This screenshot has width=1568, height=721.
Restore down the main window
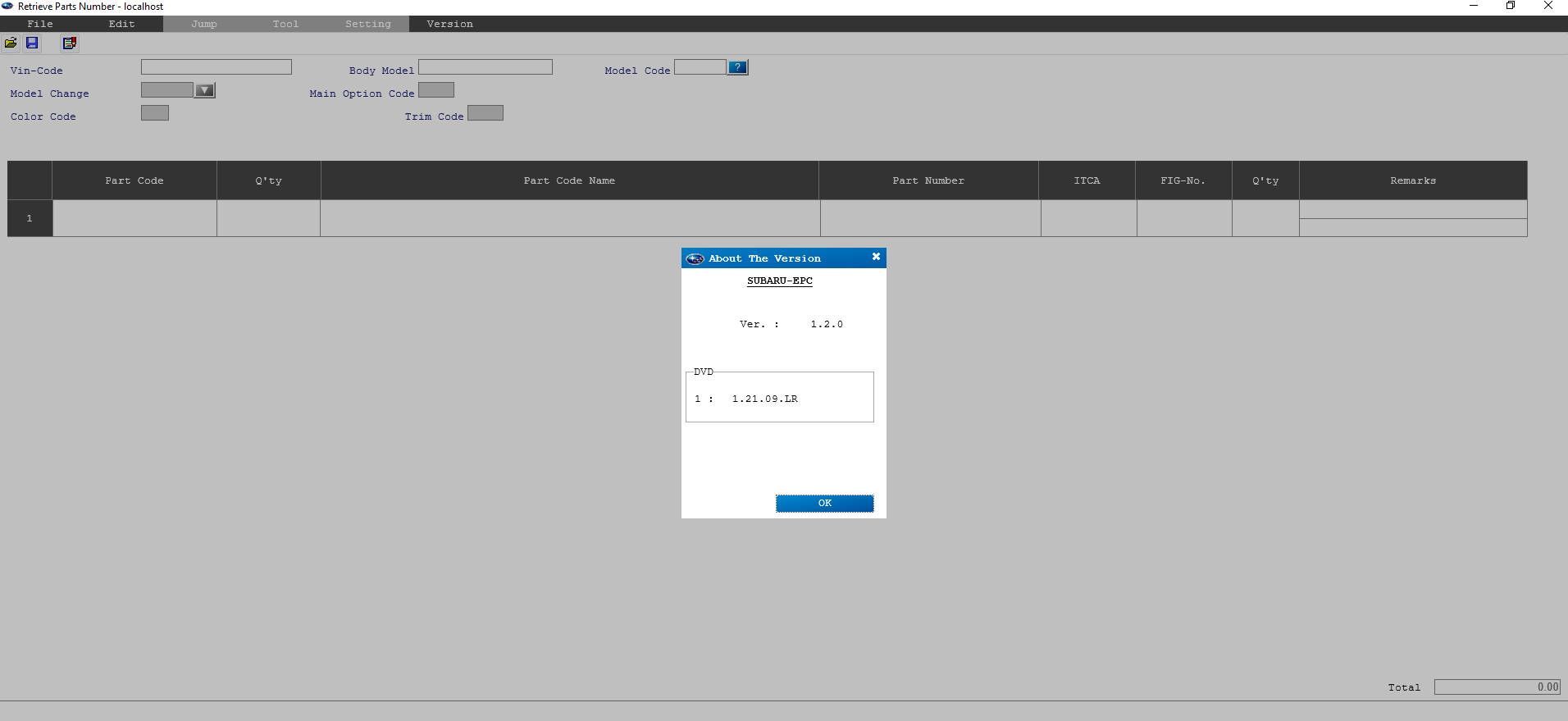(x=1511, y=6)
